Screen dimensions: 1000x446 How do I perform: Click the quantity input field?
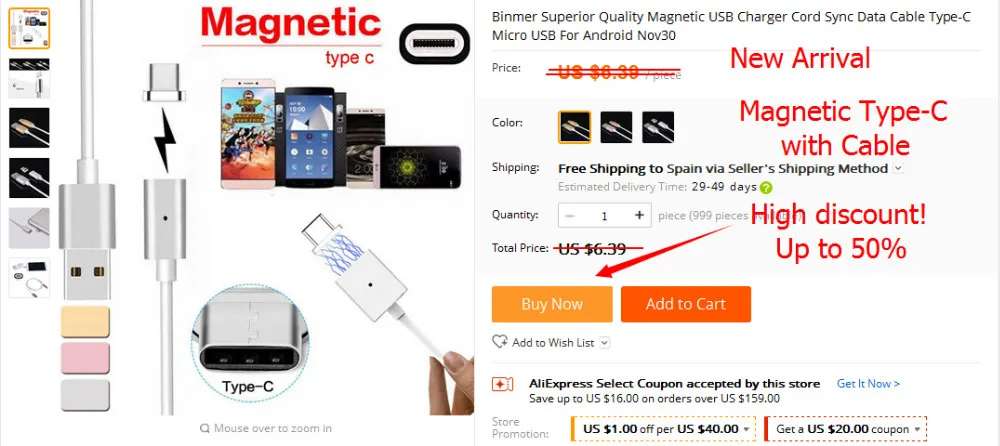pyautogui.click(x=604, y=216)
